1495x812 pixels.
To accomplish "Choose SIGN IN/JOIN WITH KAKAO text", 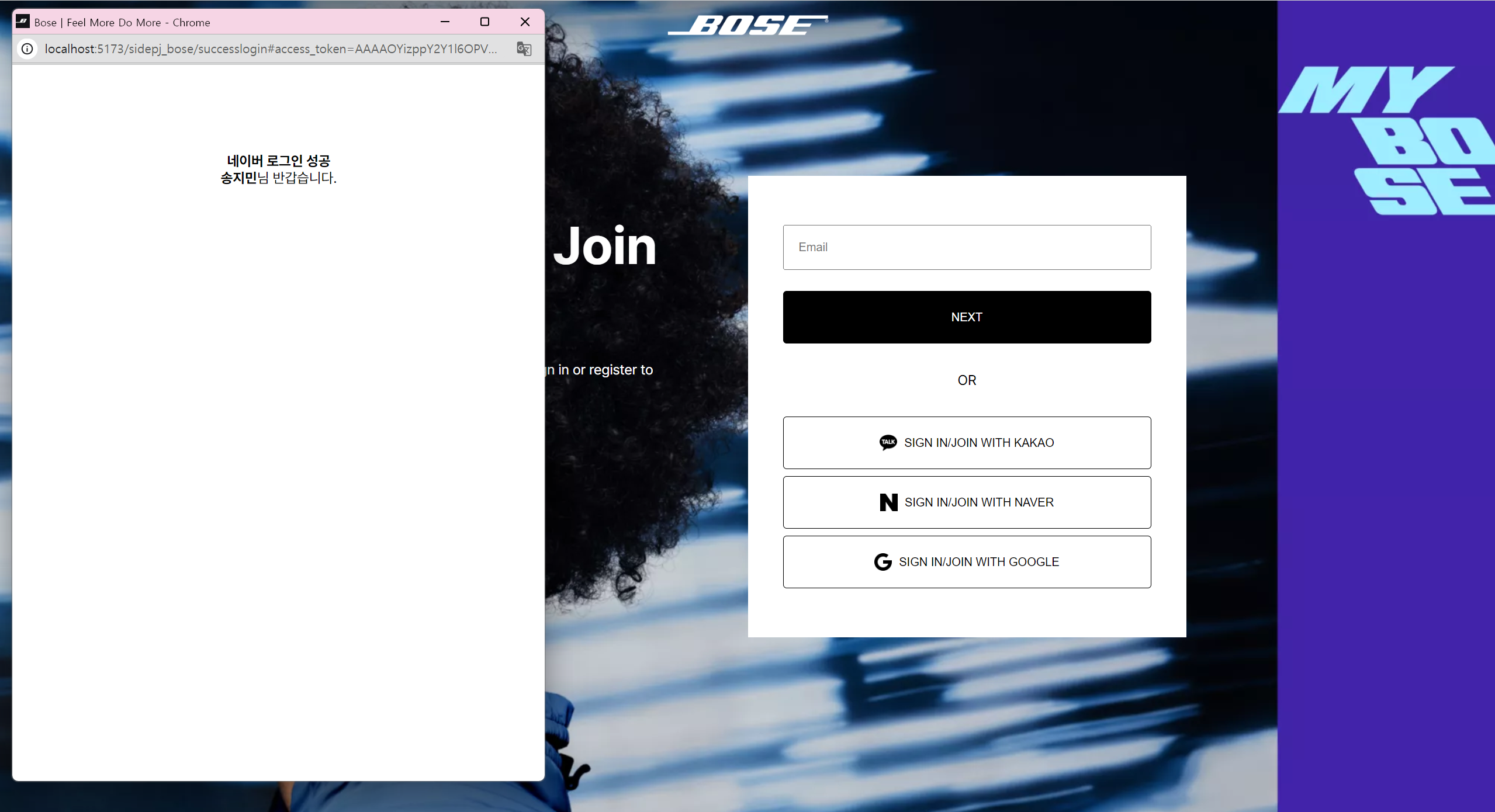I will point(979,443).
